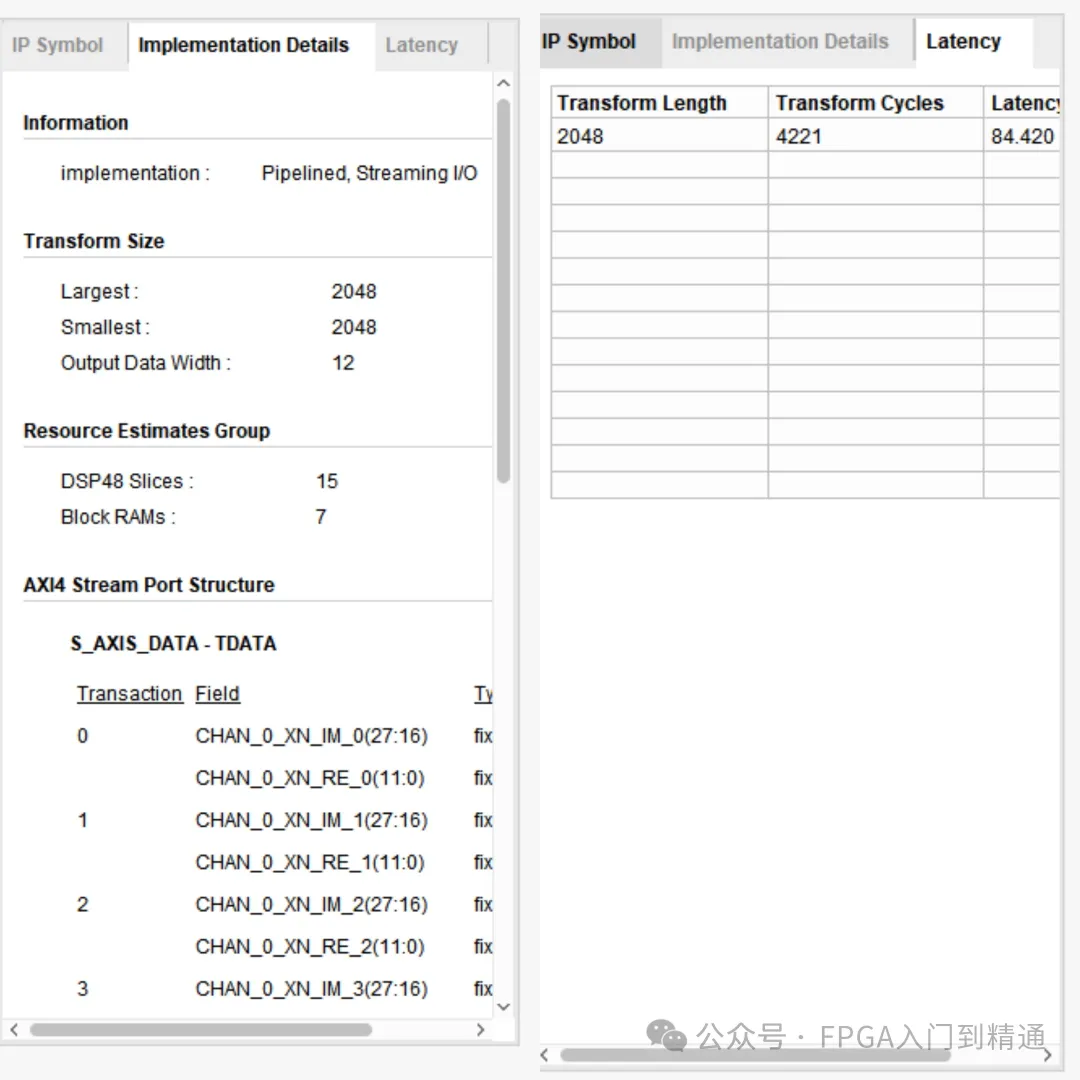
Task: Click the Transaction column heading link
Action: 129,694
